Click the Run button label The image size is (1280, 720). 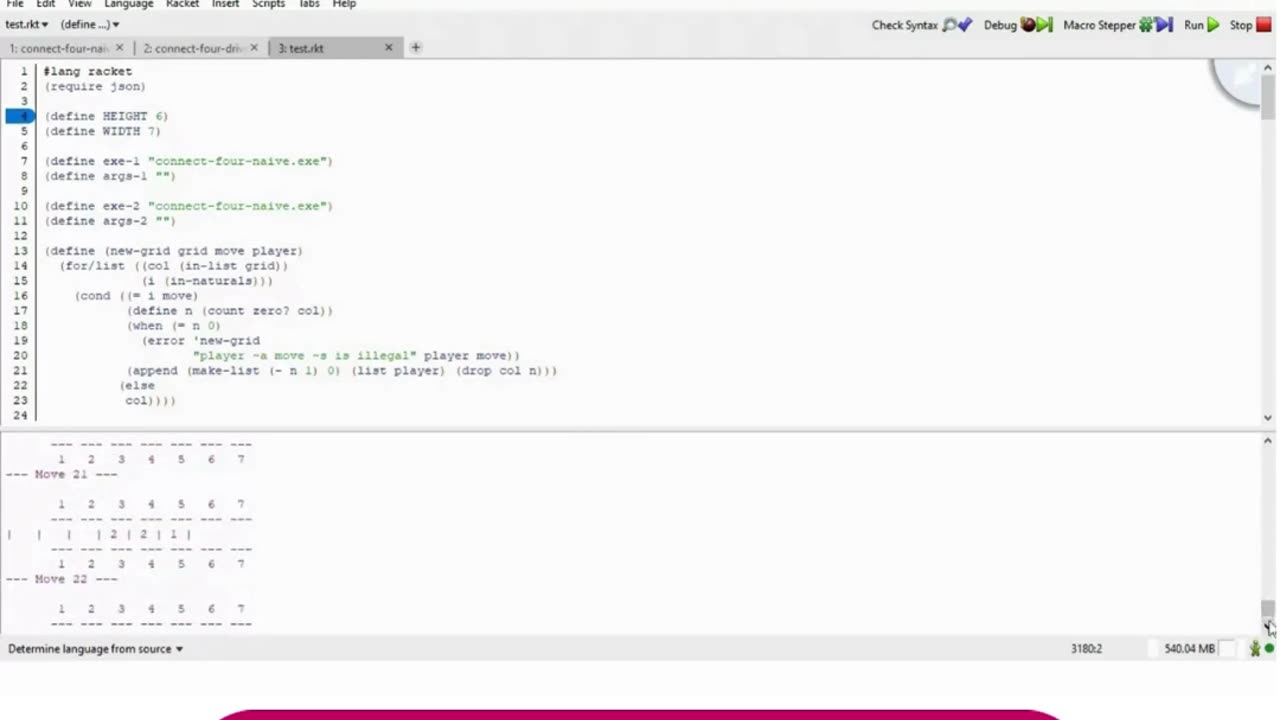[1193, 25]
